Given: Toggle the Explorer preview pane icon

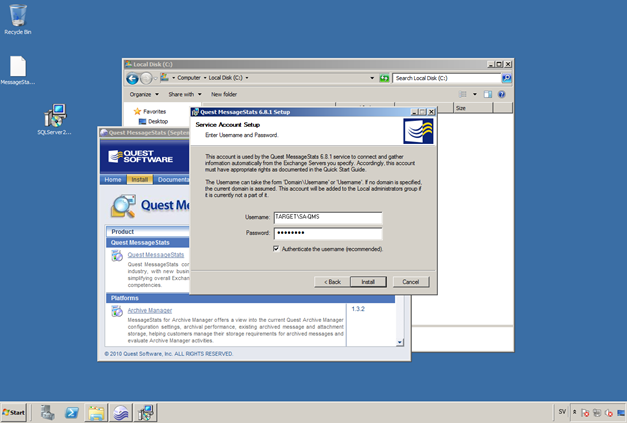Looking at the screenshot, I should [488, 94].
